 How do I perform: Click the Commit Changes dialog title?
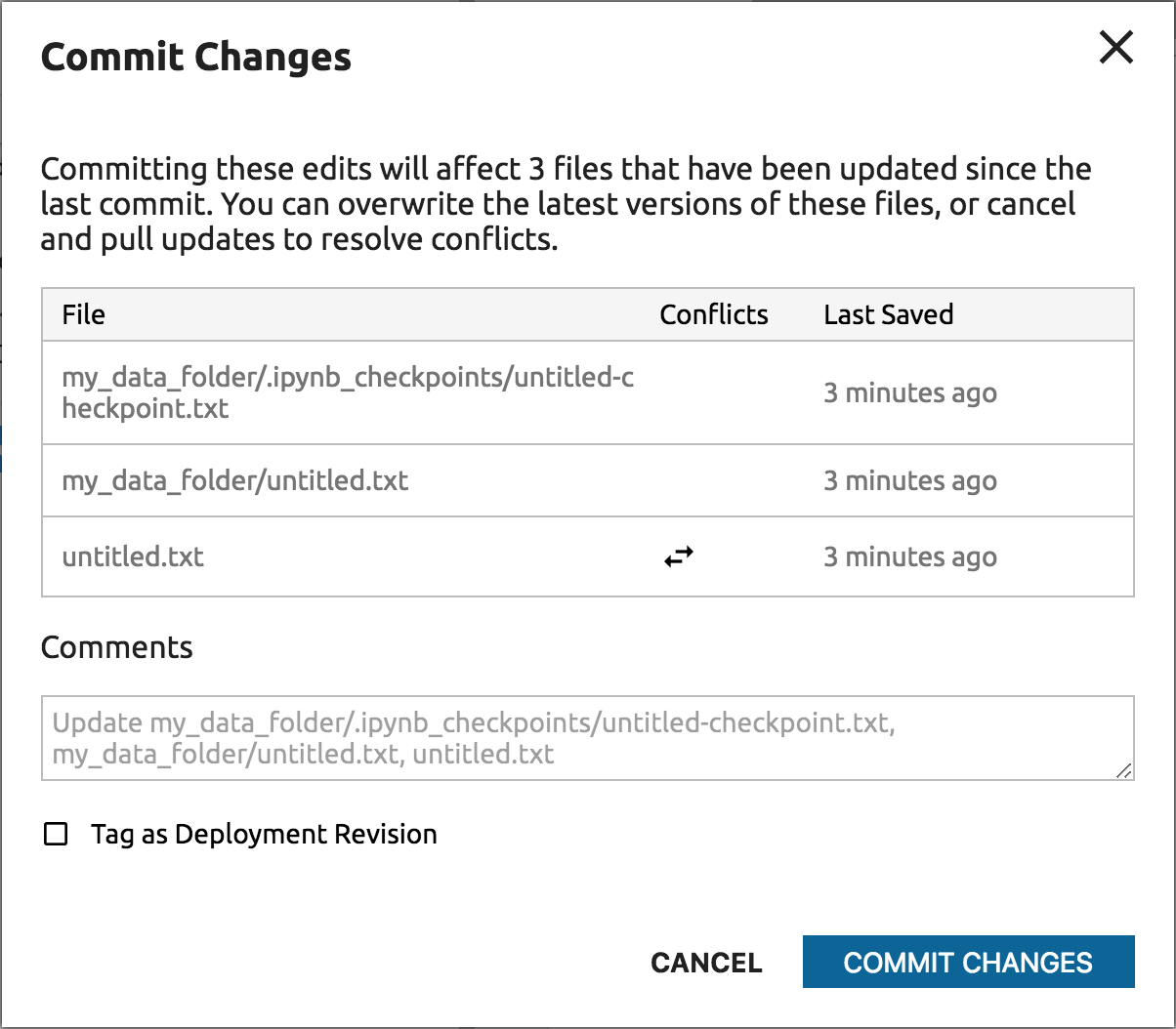click(x=195, y=57)
